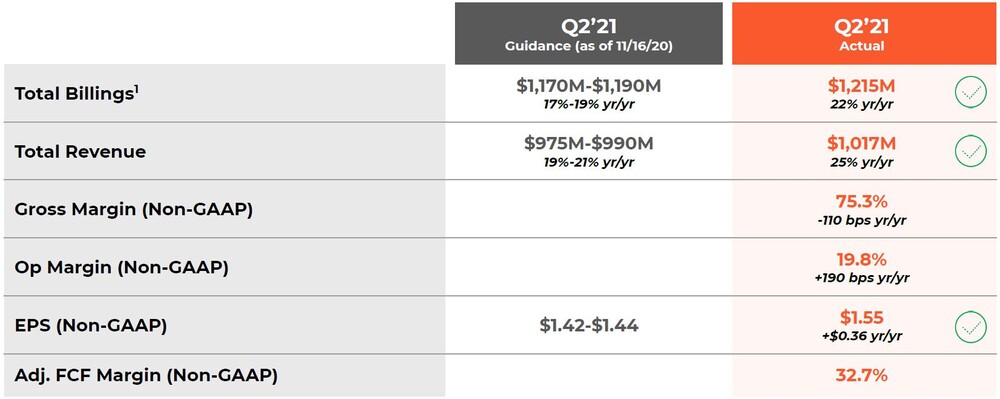Click the $1,170M-$1,190M billings guidance value
This screenshot has width=1000, height=399.
589,86
